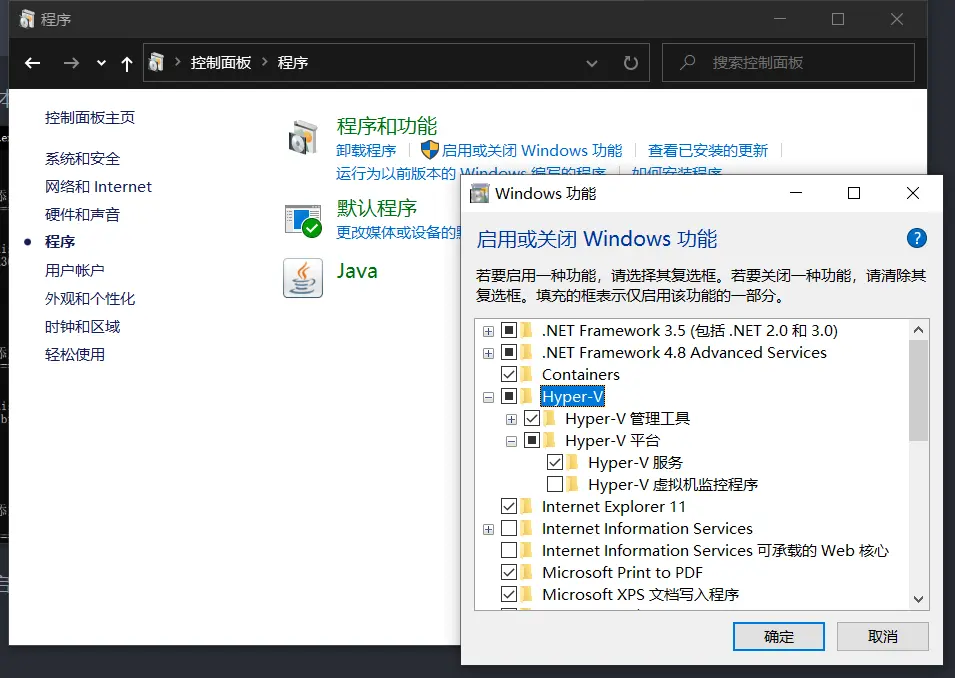Click the 程序和功能 icon
Viewport: 955px width, 678px height.
(303, 138)
